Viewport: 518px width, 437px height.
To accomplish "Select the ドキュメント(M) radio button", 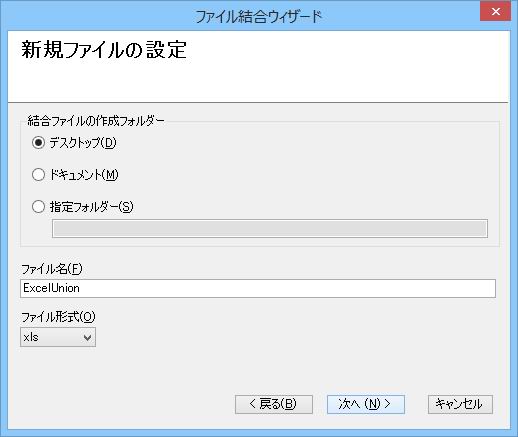I will click(38, 175).
